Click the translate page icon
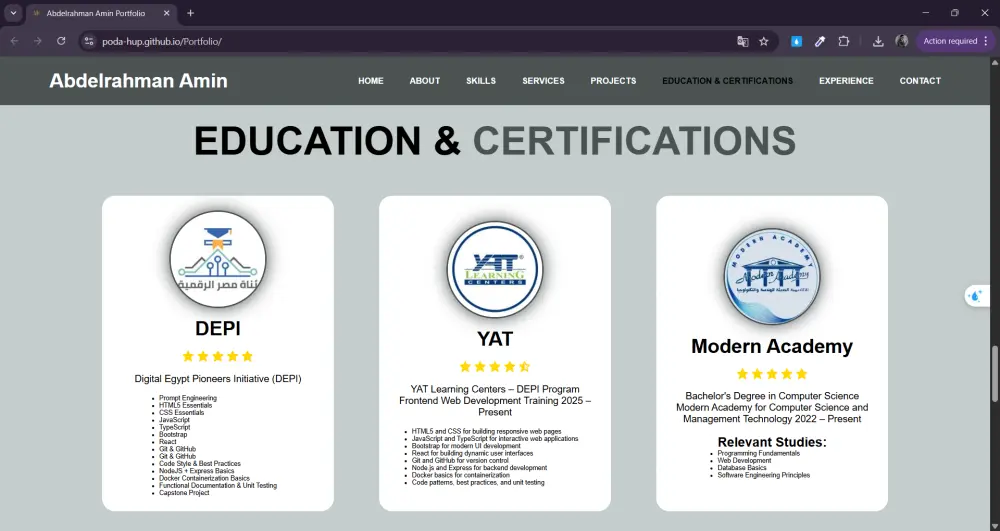Viewport: 1000px width, 531px height. pyautogui.click(x=742, y=41)
